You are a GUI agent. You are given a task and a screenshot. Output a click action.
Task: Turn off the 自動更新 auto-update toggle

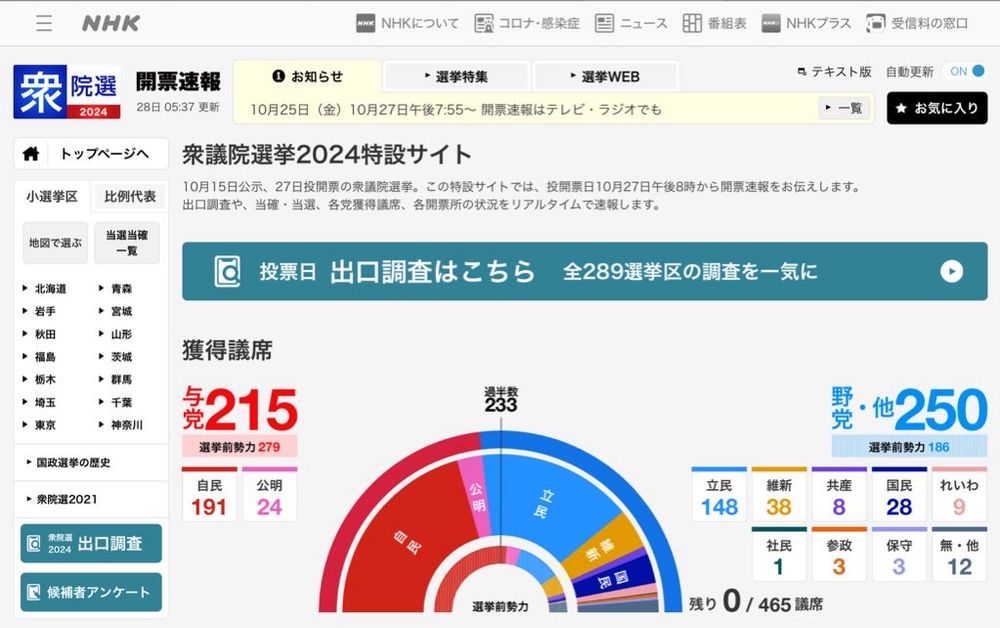[966, 72]
